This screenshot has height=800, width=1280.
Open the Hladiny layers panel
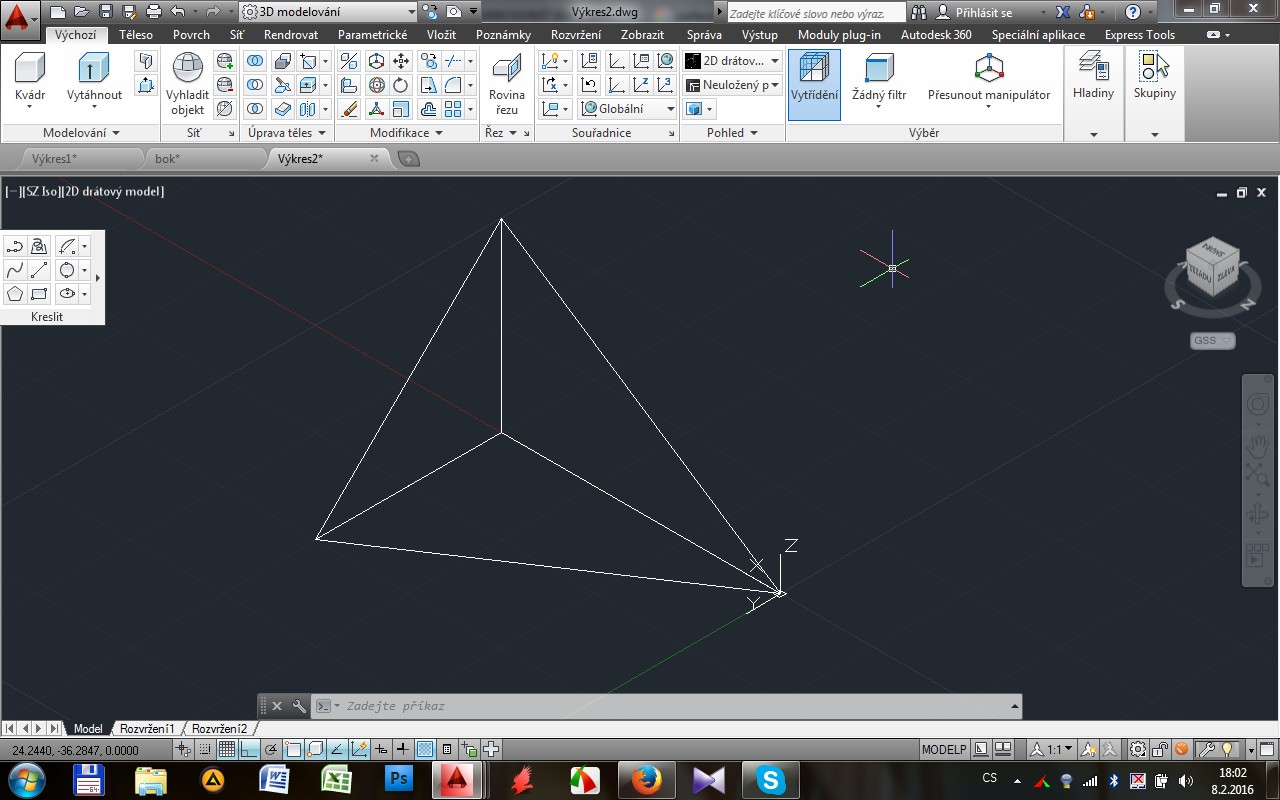tap(1093, 75)
